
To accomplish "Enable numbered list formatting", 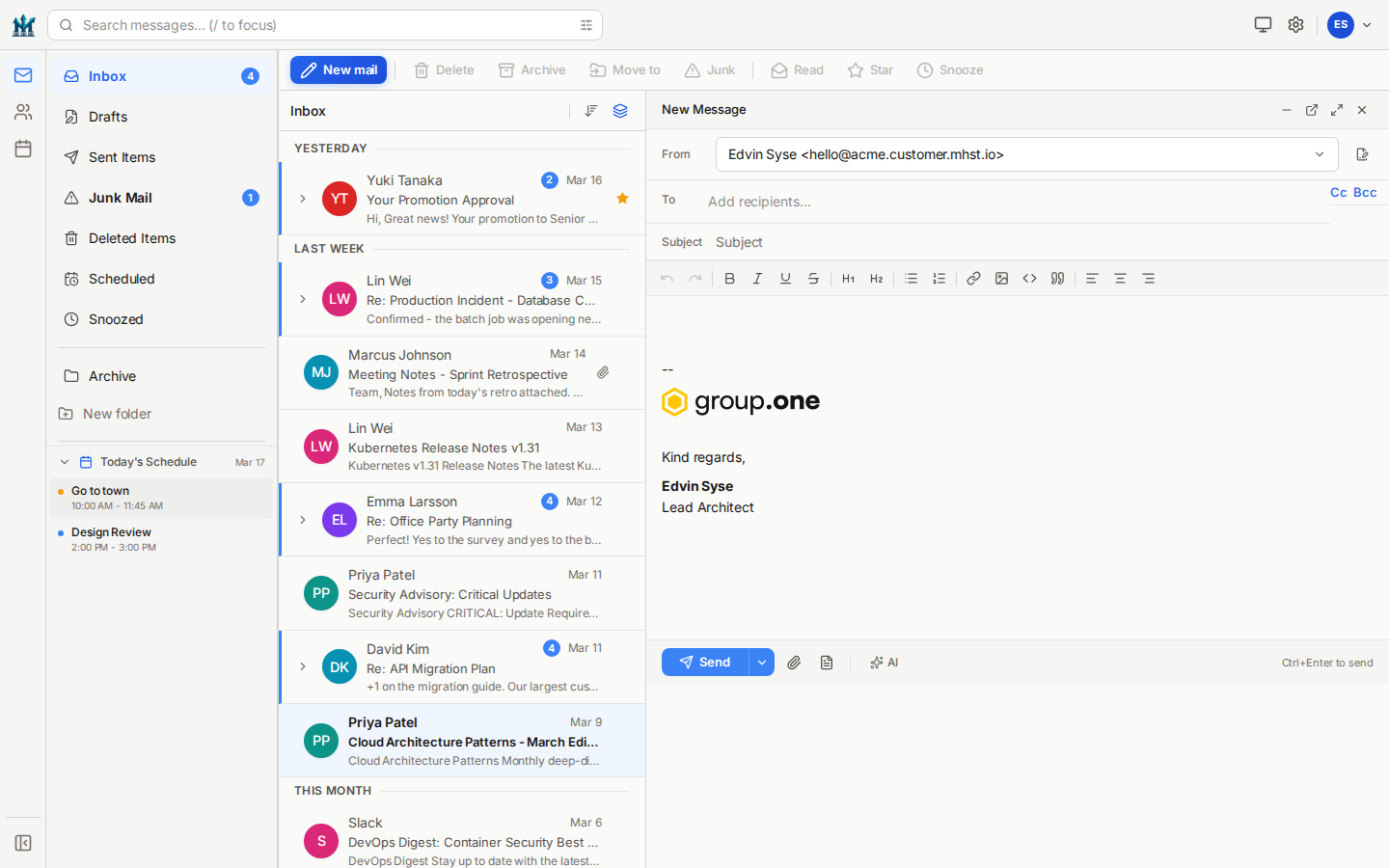I will (x=939, y=278).
